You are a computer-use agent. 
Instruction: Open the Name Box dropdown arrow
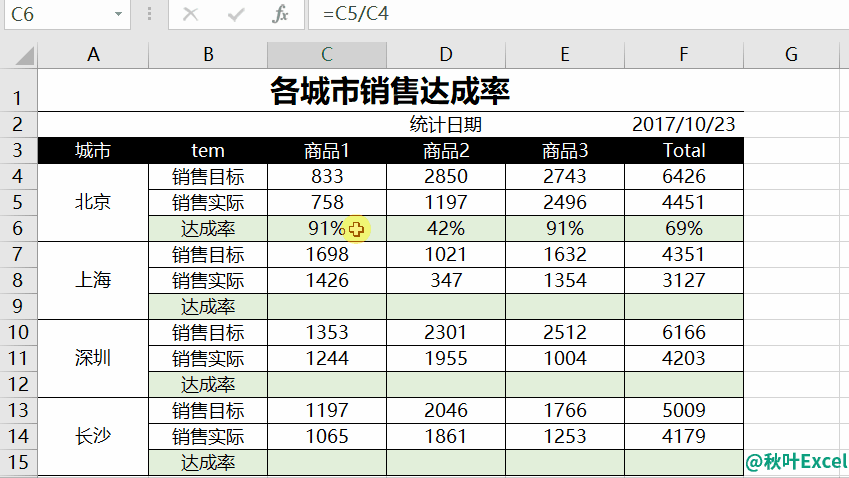point(118,14)
